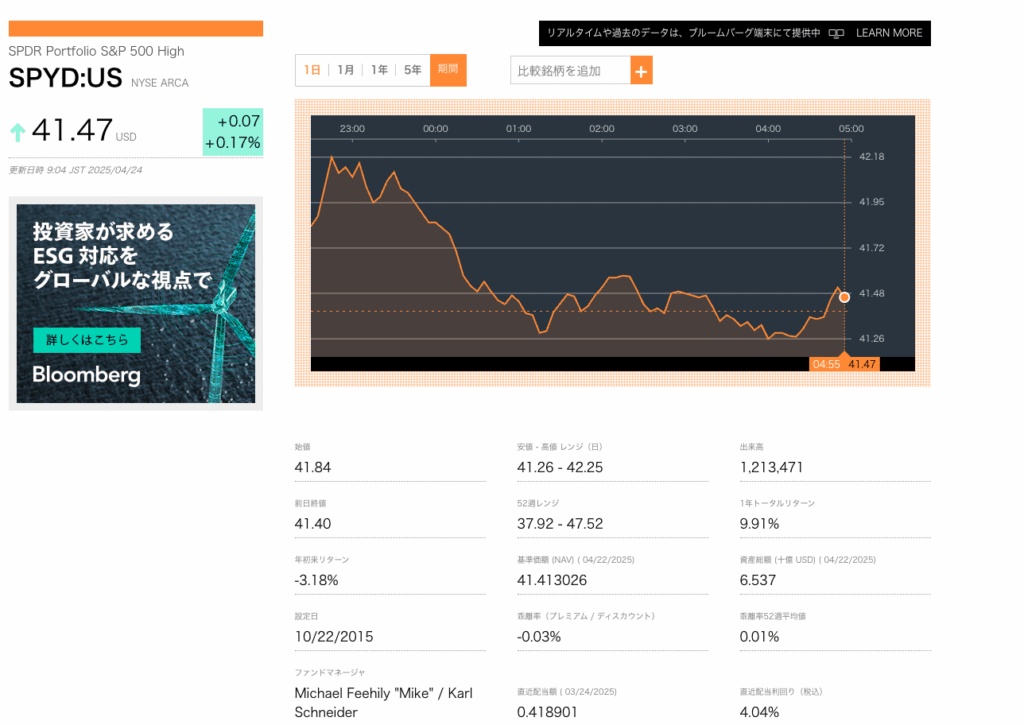Click the 41.72 price axis label
Viewport: 1024px width, 725px height.
[871, 248]
